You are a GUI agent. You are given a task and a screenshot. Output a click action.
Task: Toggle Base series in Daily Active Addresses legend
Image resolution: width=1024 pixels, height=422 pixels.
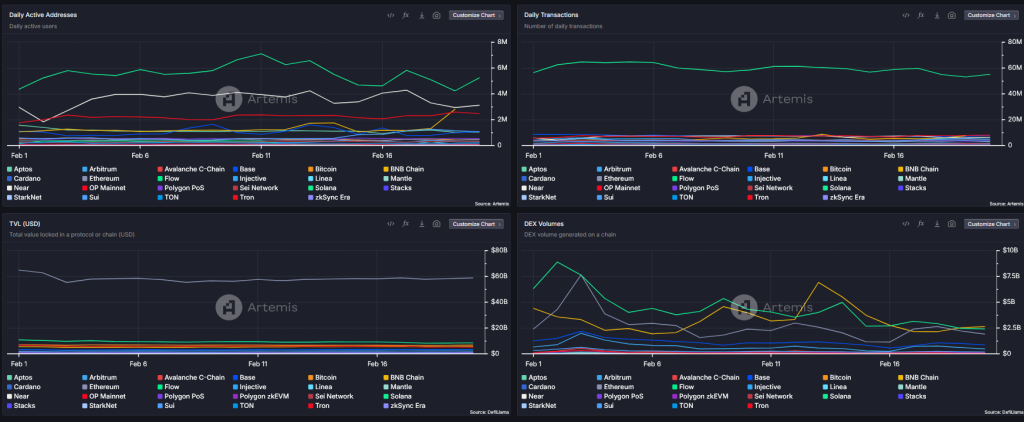[x=243, y=169]
